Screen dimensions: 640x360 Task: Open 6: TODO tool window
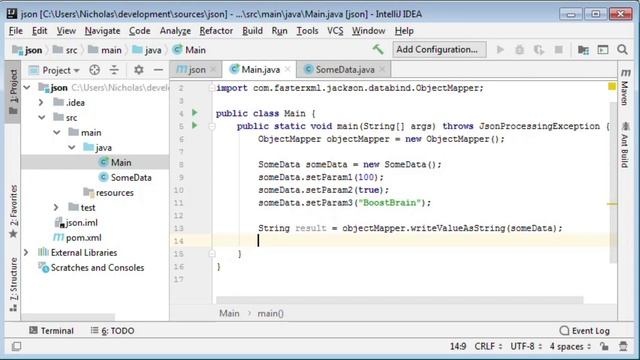(x=113, y=331)
